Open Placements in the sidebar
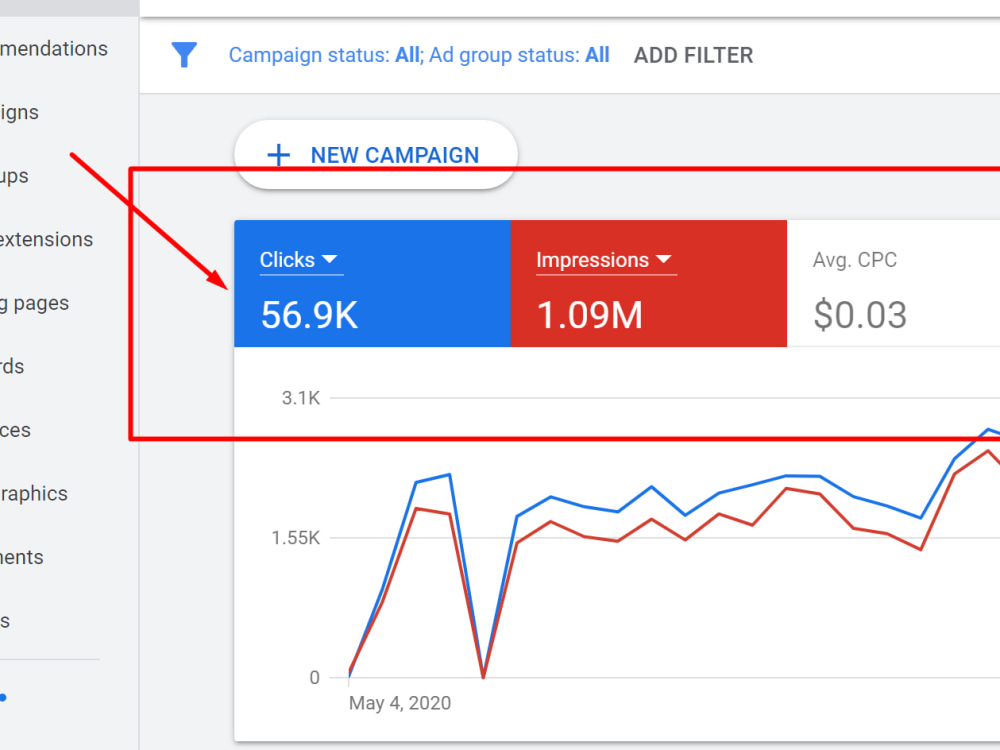 (22, 557)
